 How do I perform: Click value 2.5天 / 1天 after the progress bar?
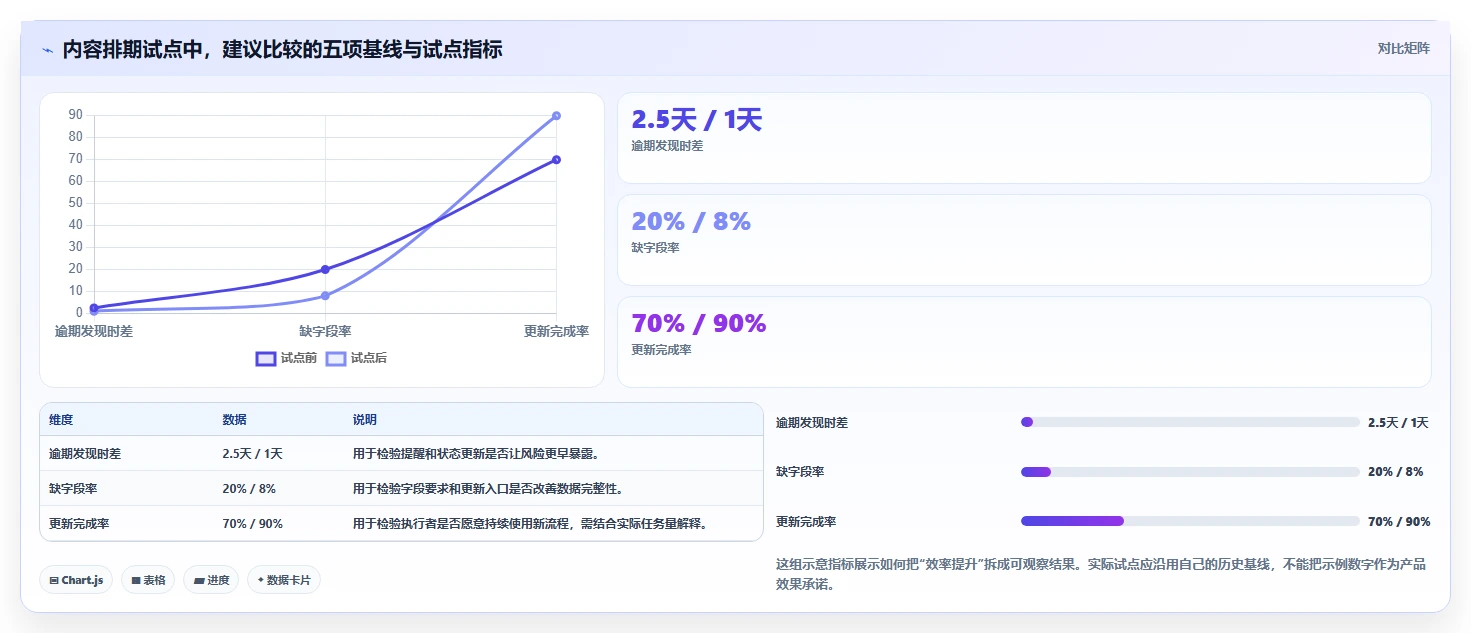tap(1398, 423)
